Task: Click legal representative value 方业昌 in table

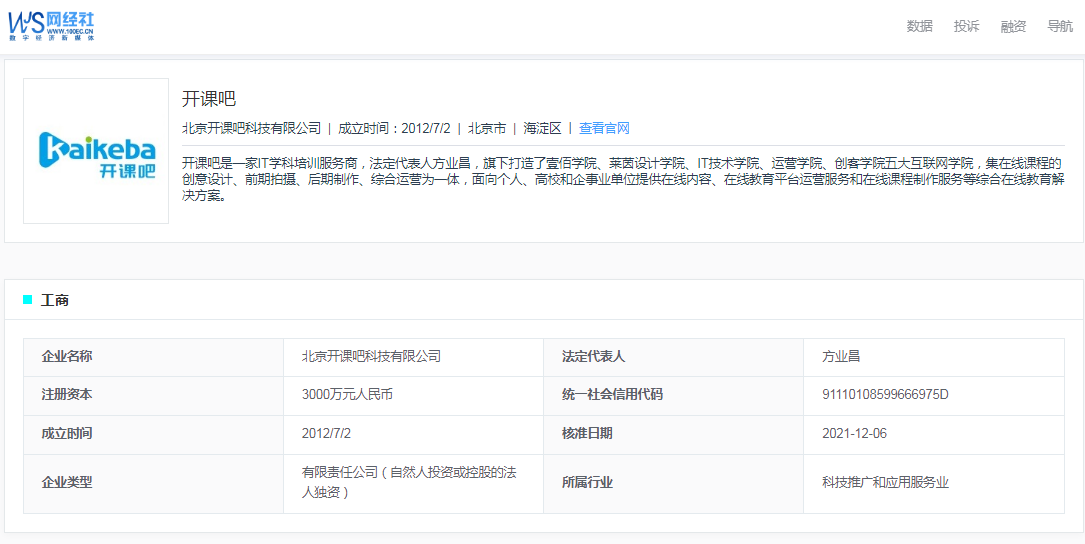Action: tap(841, 356)
